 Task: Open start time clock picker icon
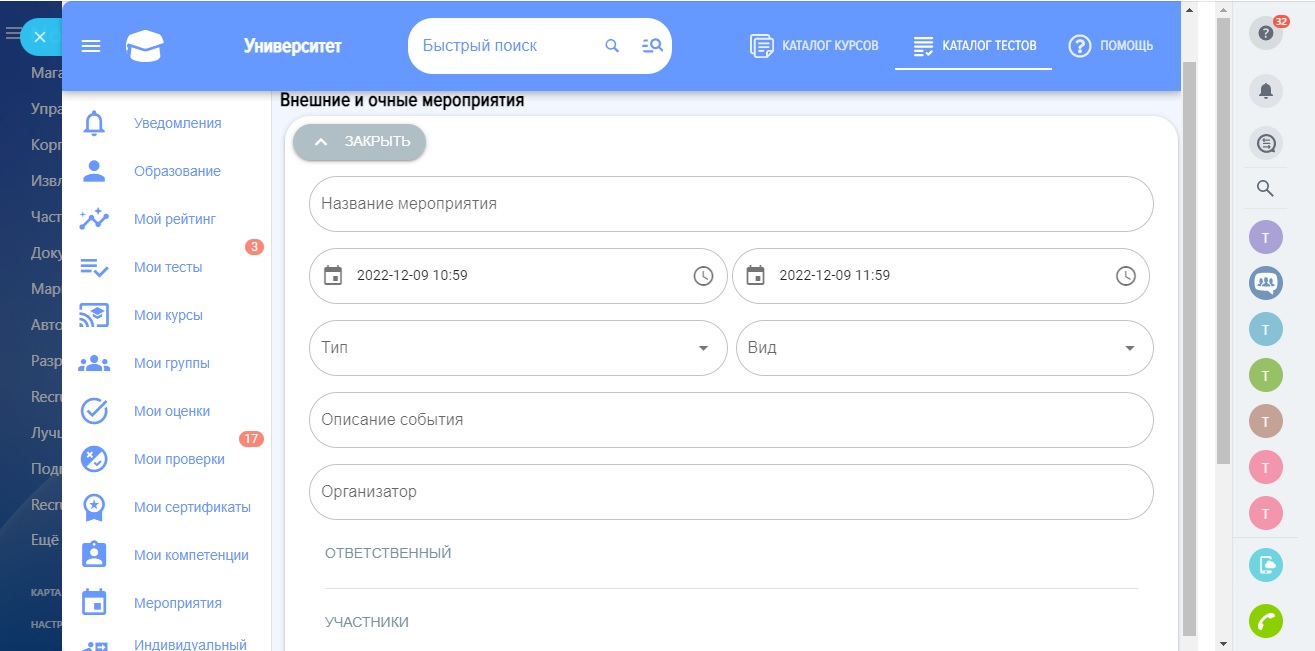[x=703, y=276]
